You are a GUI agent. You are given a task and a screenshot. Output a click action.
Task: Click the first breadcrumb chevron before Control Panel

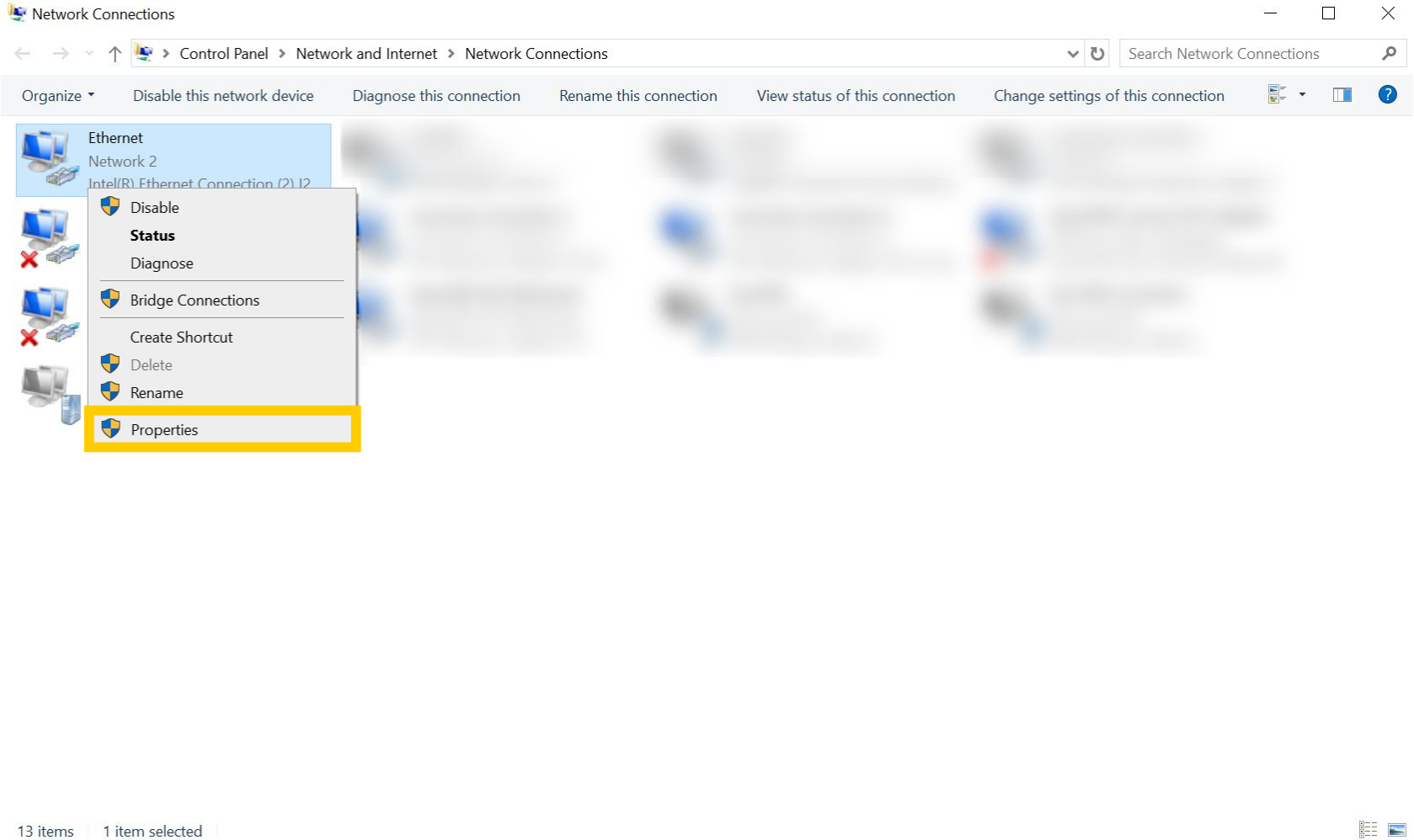coord(166,54)
